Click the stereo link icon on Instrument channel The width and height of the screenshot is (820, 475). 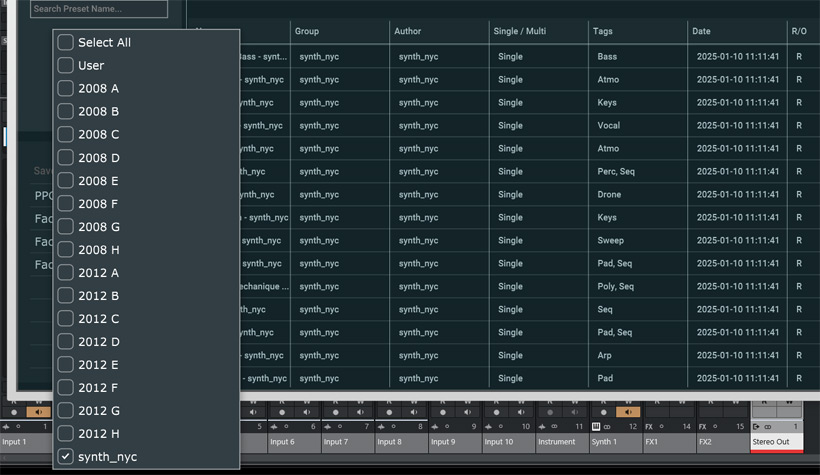point(554,426)
